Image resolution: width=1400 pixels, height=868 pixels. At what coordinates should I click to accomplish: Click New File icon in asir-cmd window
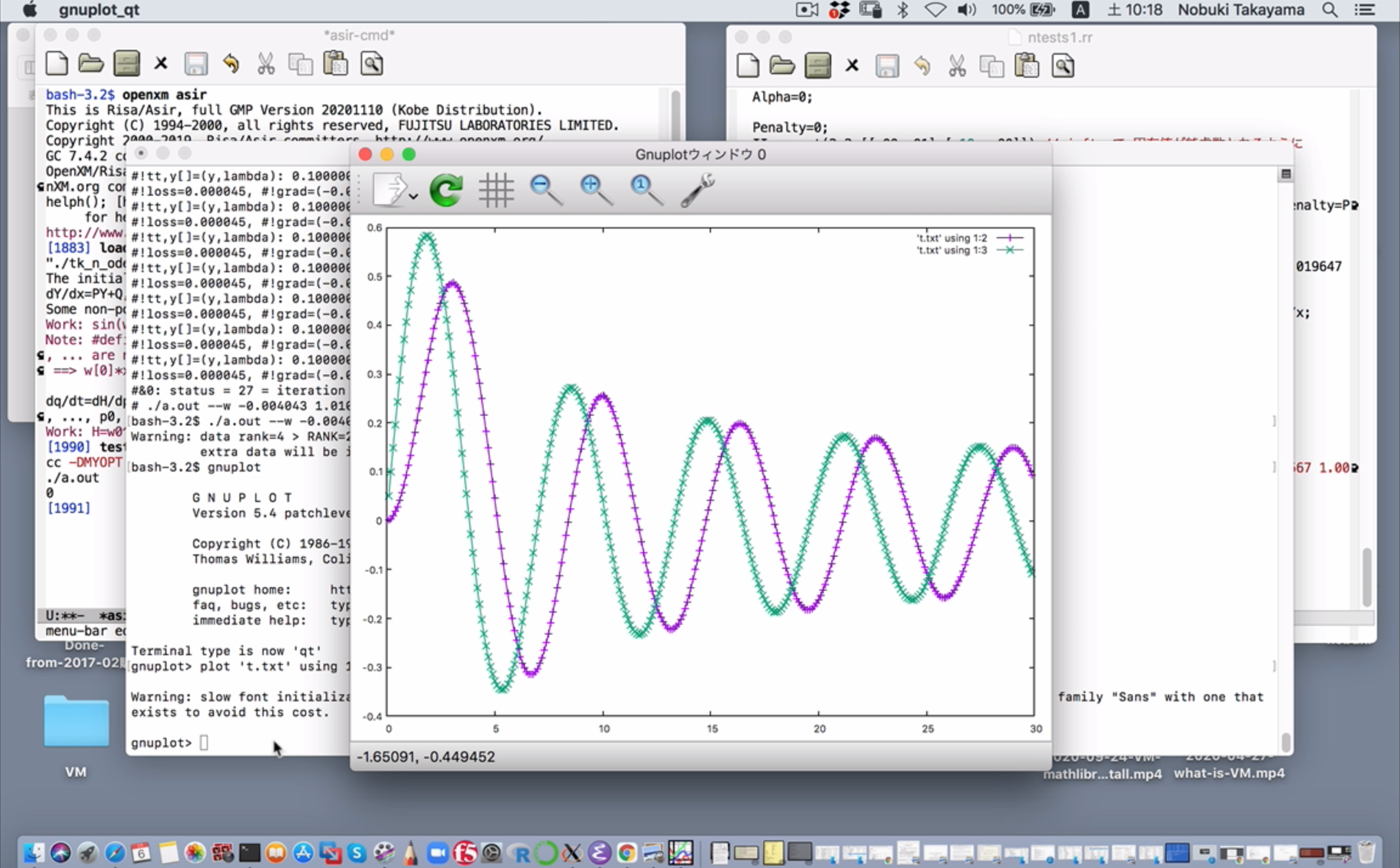(x=57, y=64)
